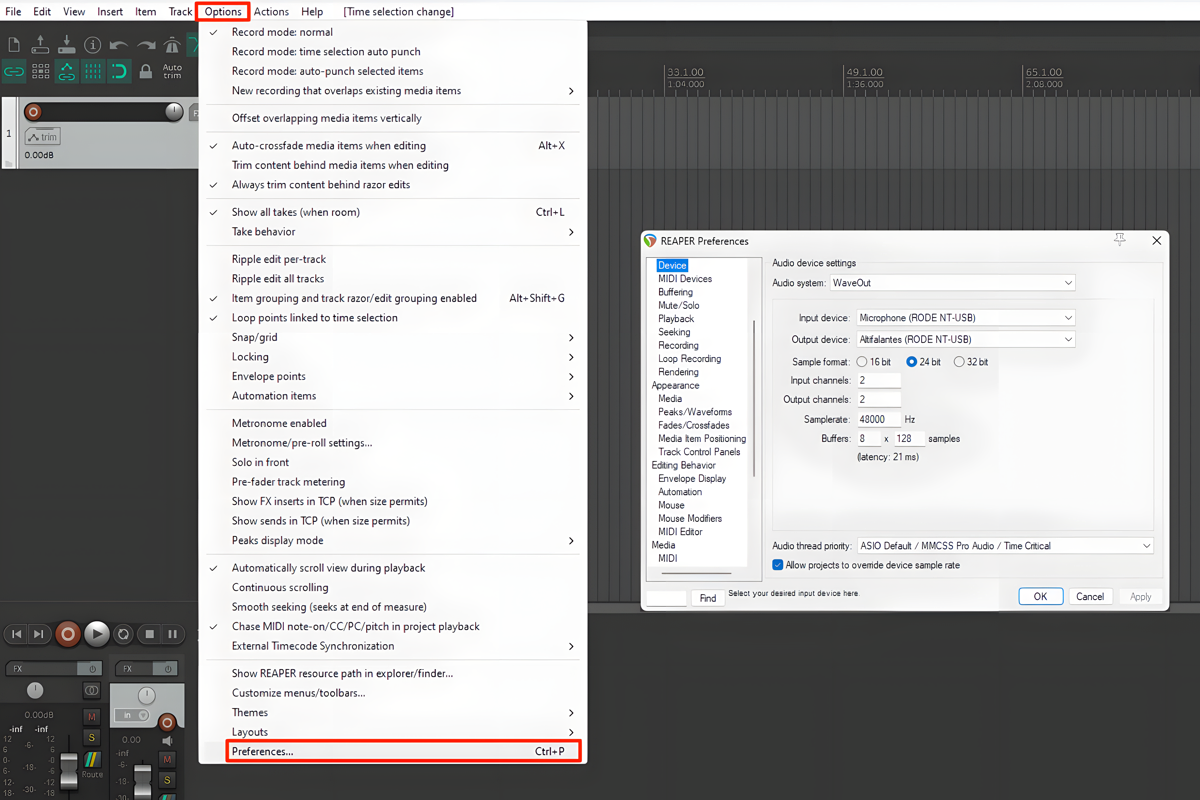Toggle the locking padlock icon
The width and height of the screenshot is (1200, 800).
click(x=145, y=72)
